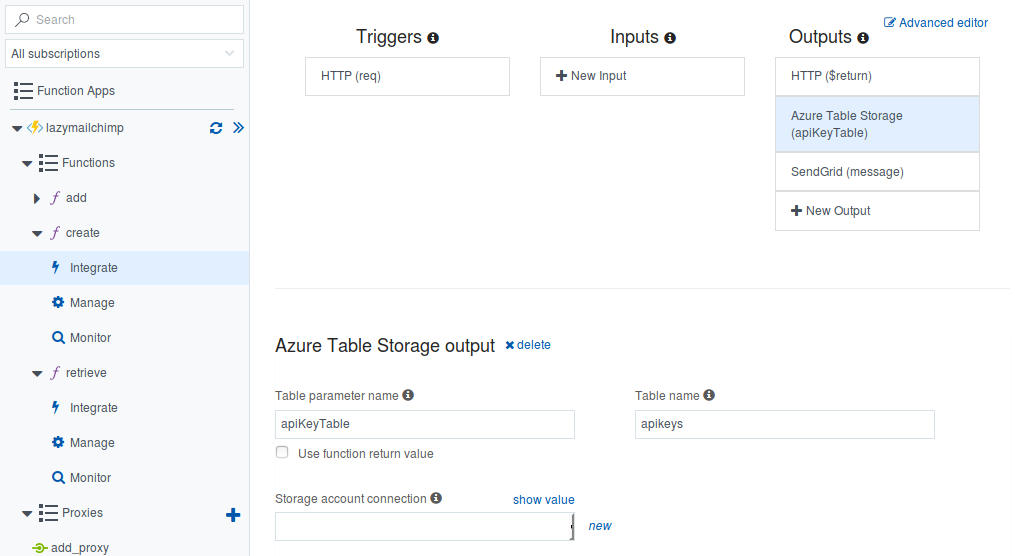
Task: Open the All subscriptions dropdown
Action: (124, 54)
